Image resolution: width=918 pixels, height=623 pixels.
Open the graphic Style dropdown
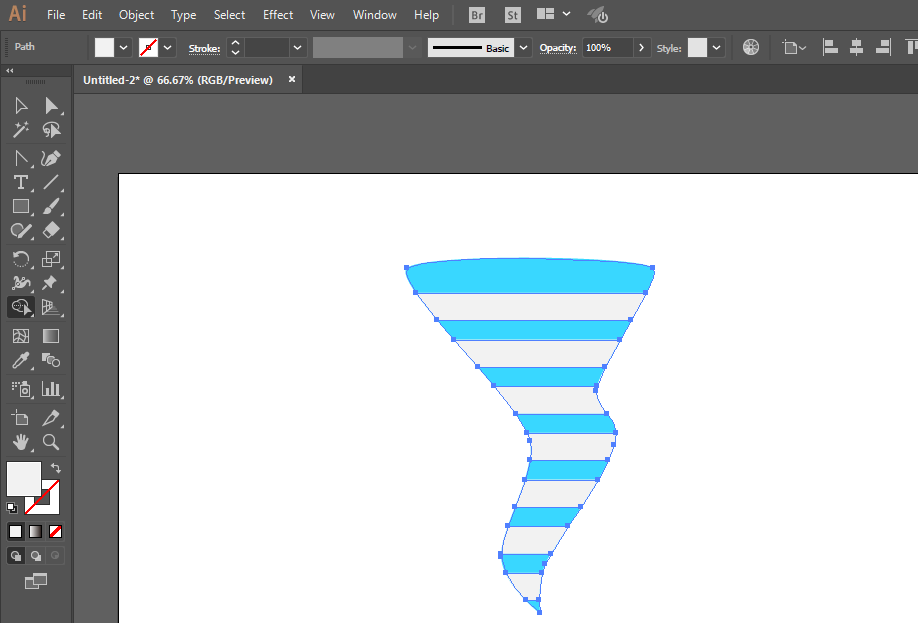point(717,48)
